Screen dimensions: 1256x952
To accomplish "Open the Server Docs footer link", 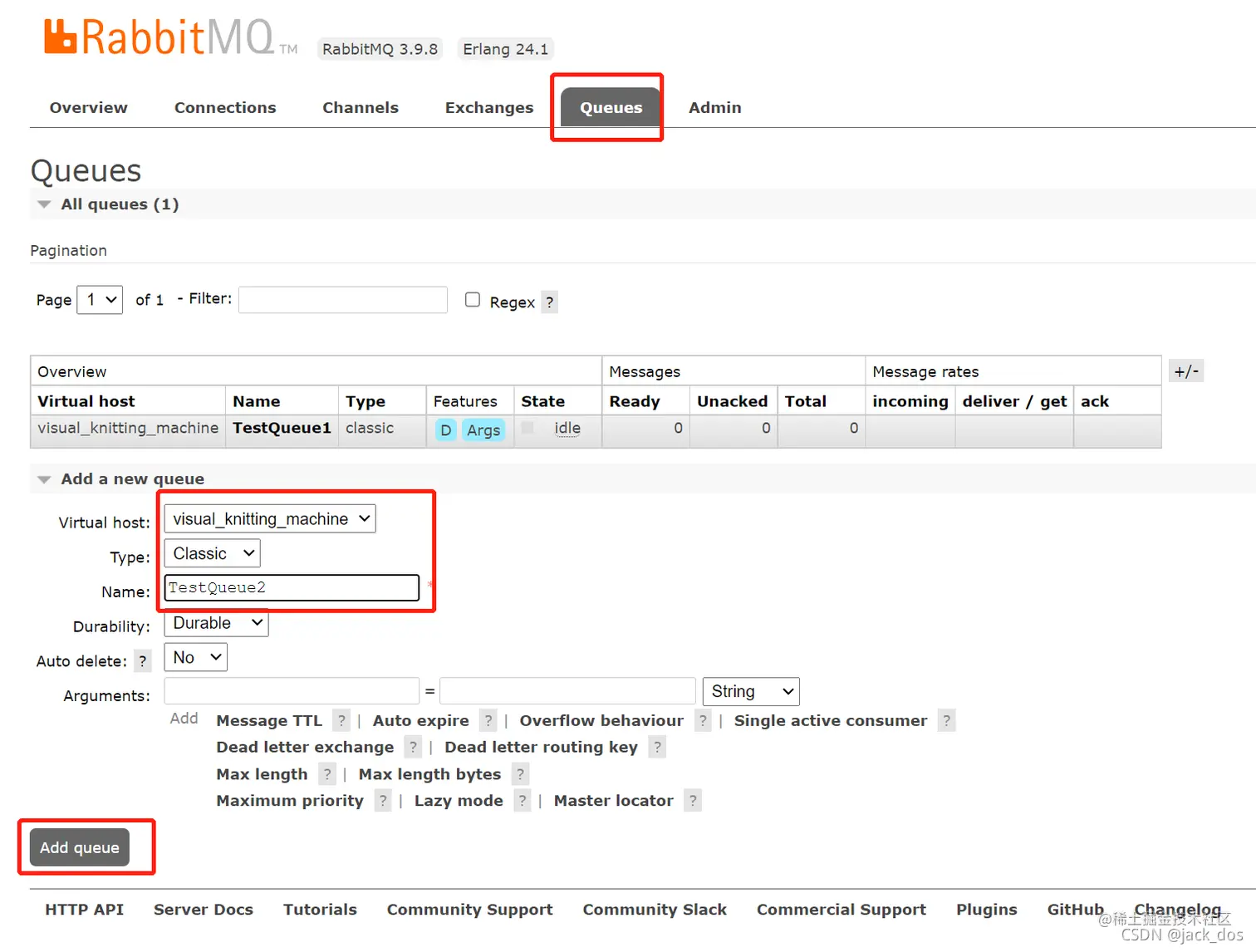I will pos(204,910).
